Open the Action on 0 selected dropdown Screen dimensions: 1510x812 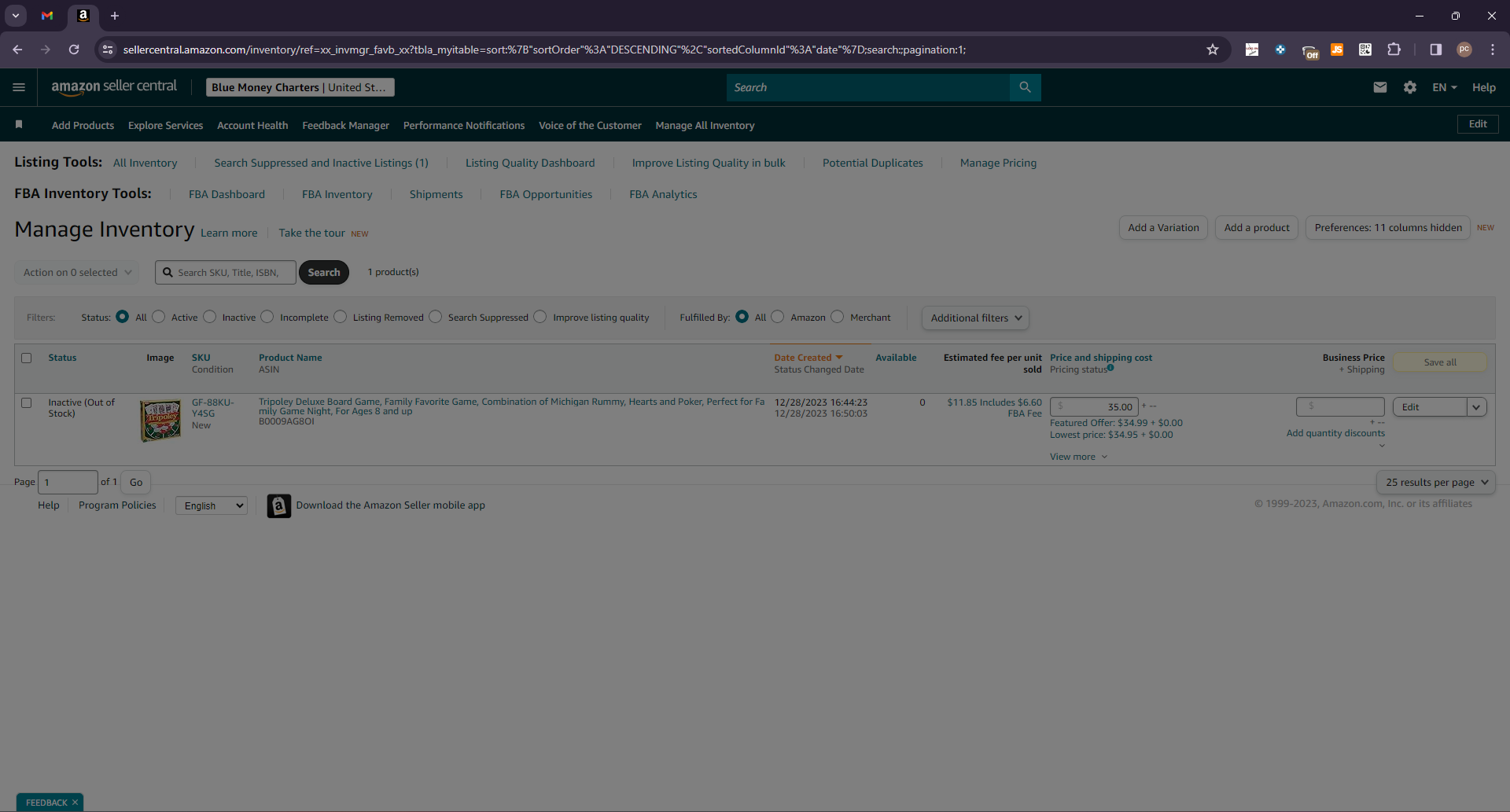point(77,273)
